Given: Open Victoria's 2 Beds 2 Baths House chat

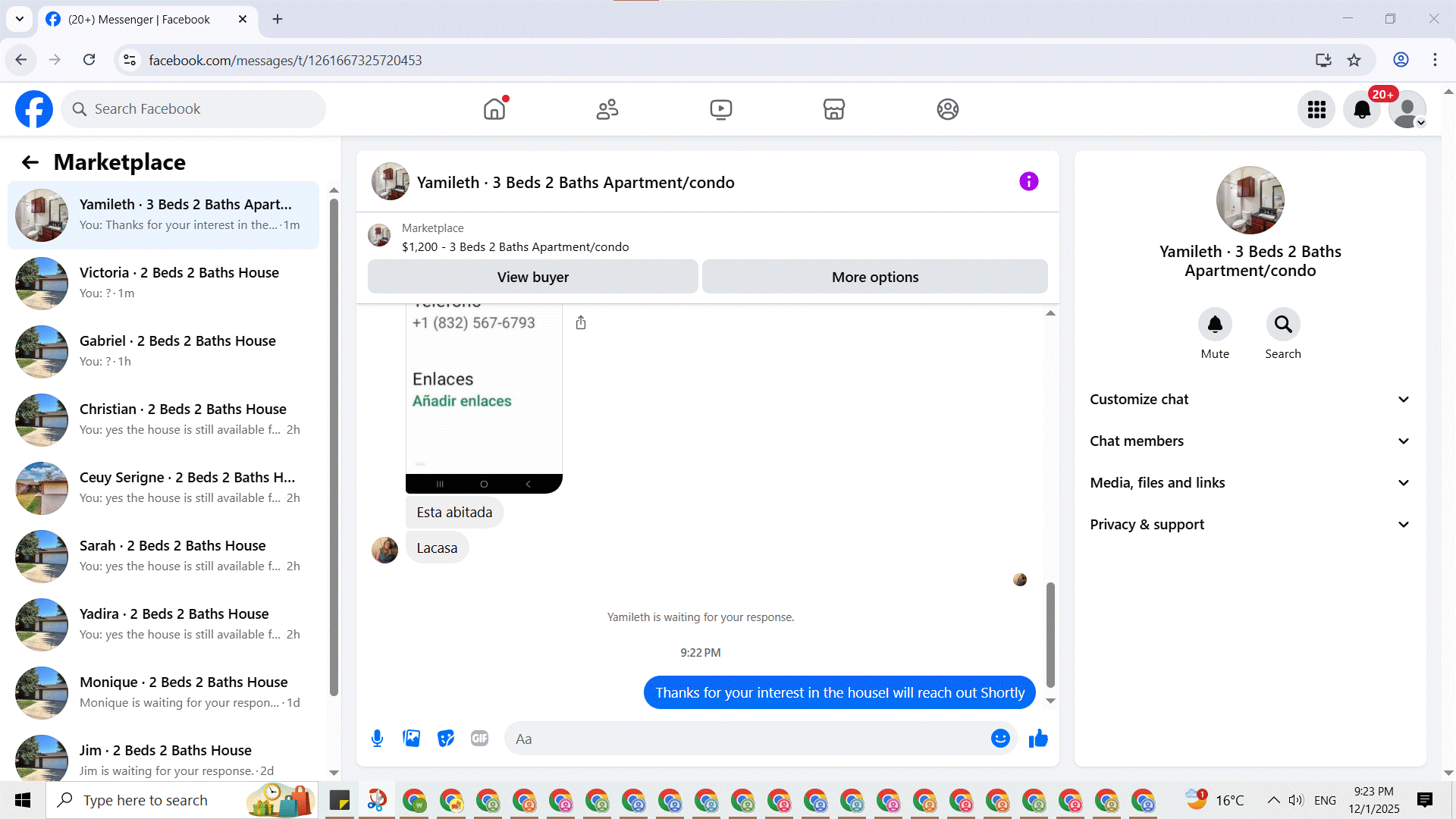Looking at the screenshot, I should click(163, 284).
